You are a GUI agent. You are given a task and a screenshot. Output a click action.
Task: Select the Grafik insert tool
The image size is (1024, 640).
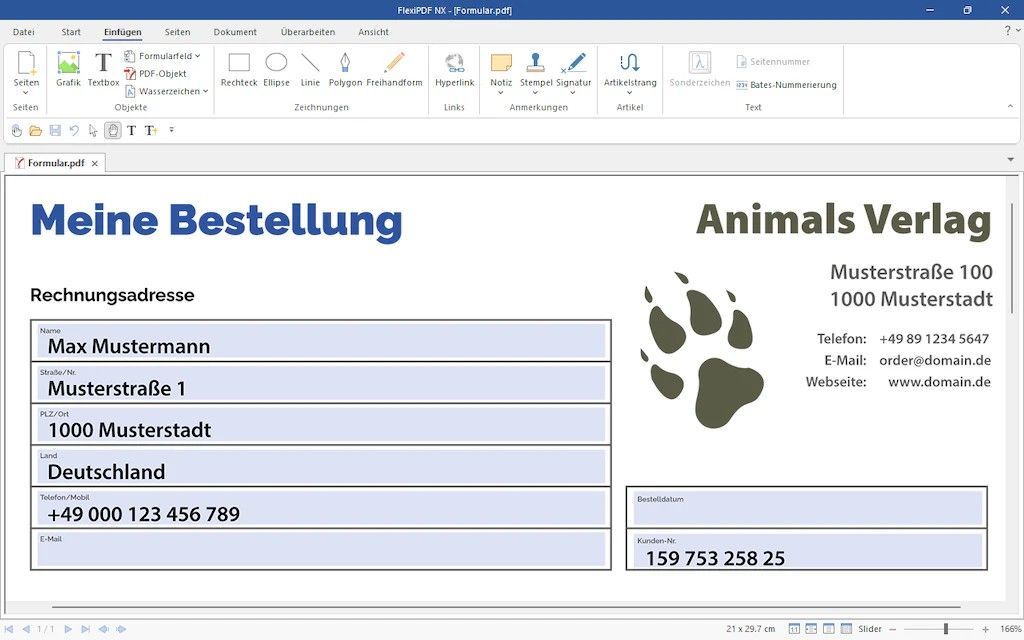pos(68,68)
